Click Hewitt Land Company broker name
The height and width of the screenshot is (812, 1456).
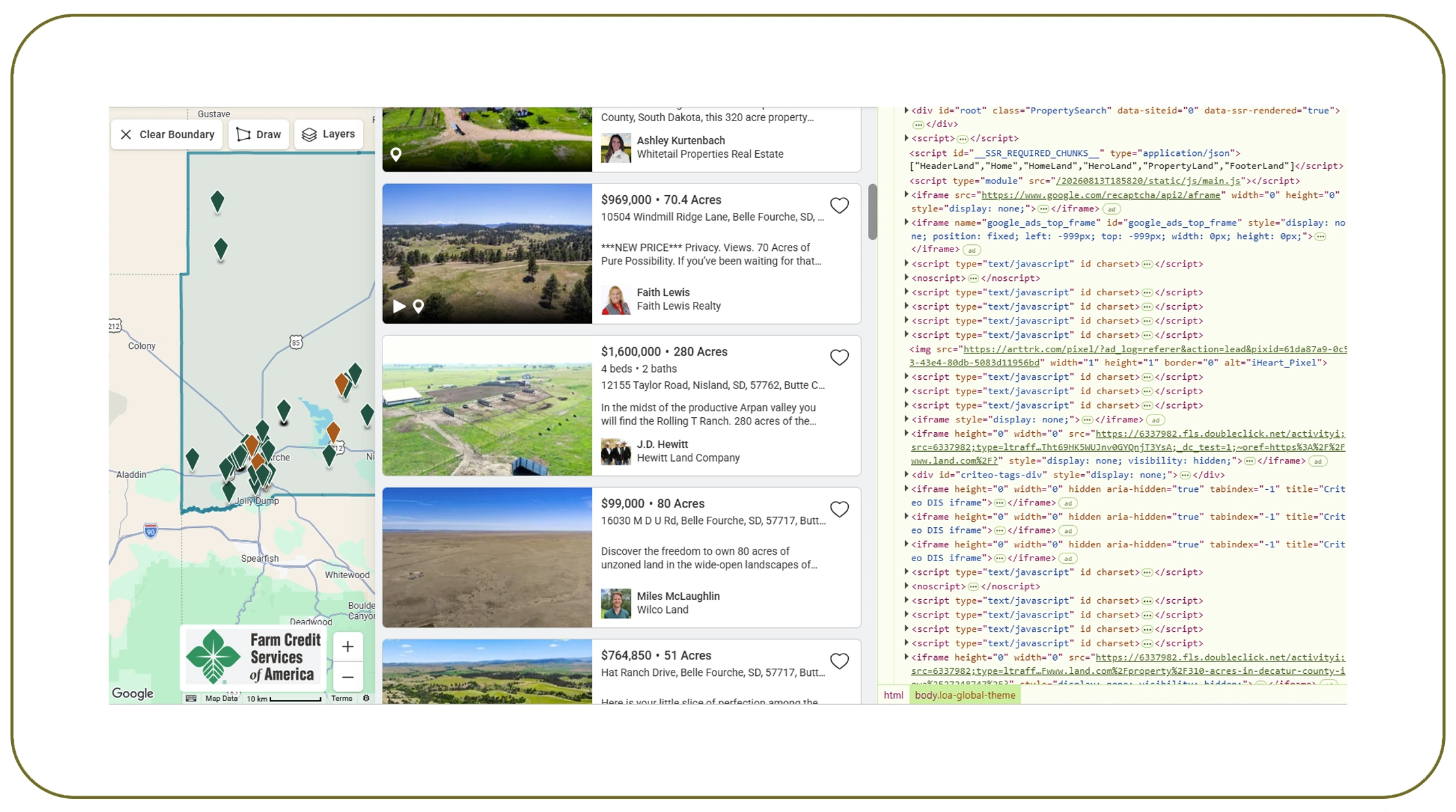tap(688, 458)
